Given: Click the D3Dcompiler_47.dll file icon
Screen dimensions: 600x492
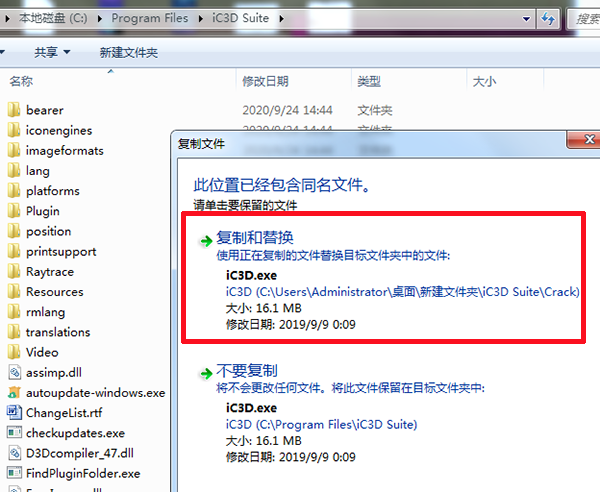Looking at the screenshot, I should click(14, 453).
